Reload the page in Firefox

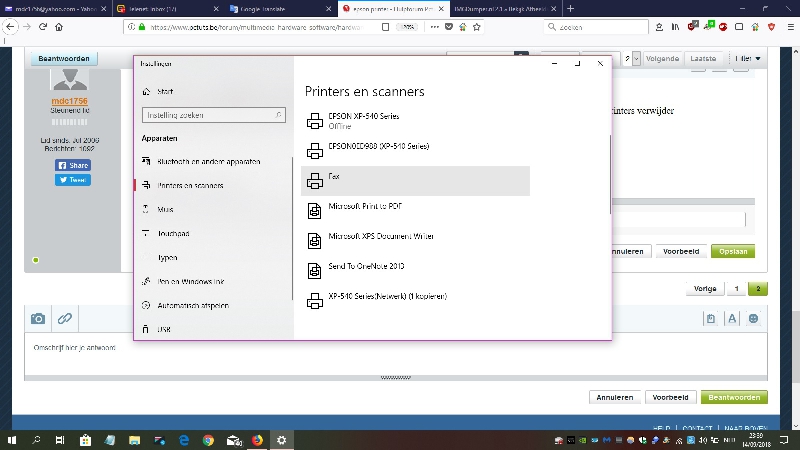(43, 27)
